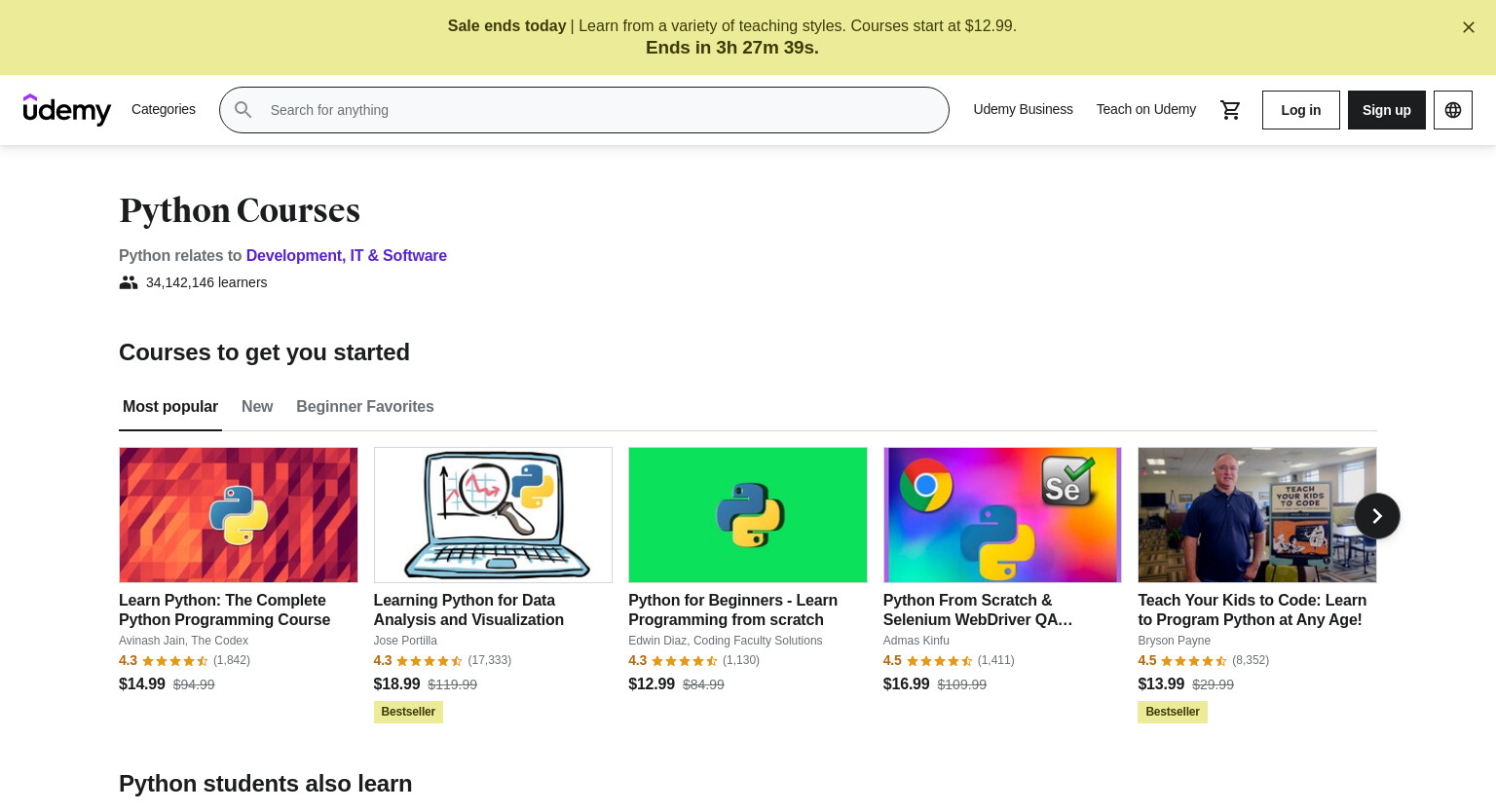Open the shopping cart icon
Image resolution: width=1496 pixels, height=812 pixels.
point(1230,110)
